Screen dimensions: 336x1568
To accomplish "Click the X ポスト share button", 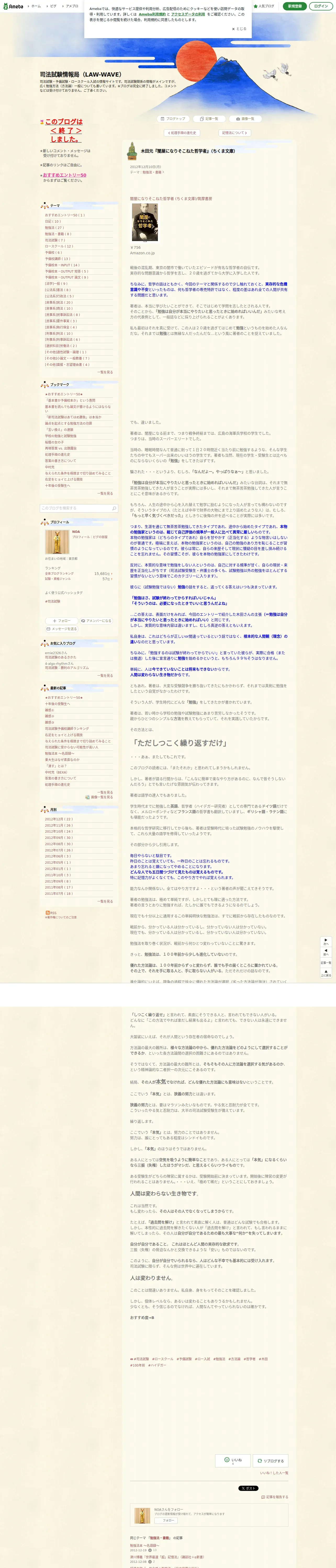I will (x=248, y=1488).
